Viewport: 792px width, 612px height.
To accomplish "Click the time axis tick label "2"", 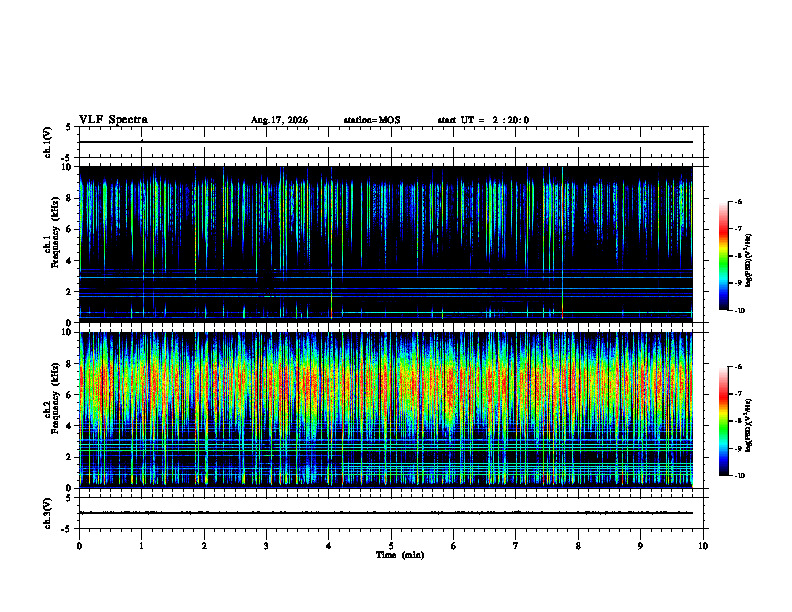I will point(204,546).
